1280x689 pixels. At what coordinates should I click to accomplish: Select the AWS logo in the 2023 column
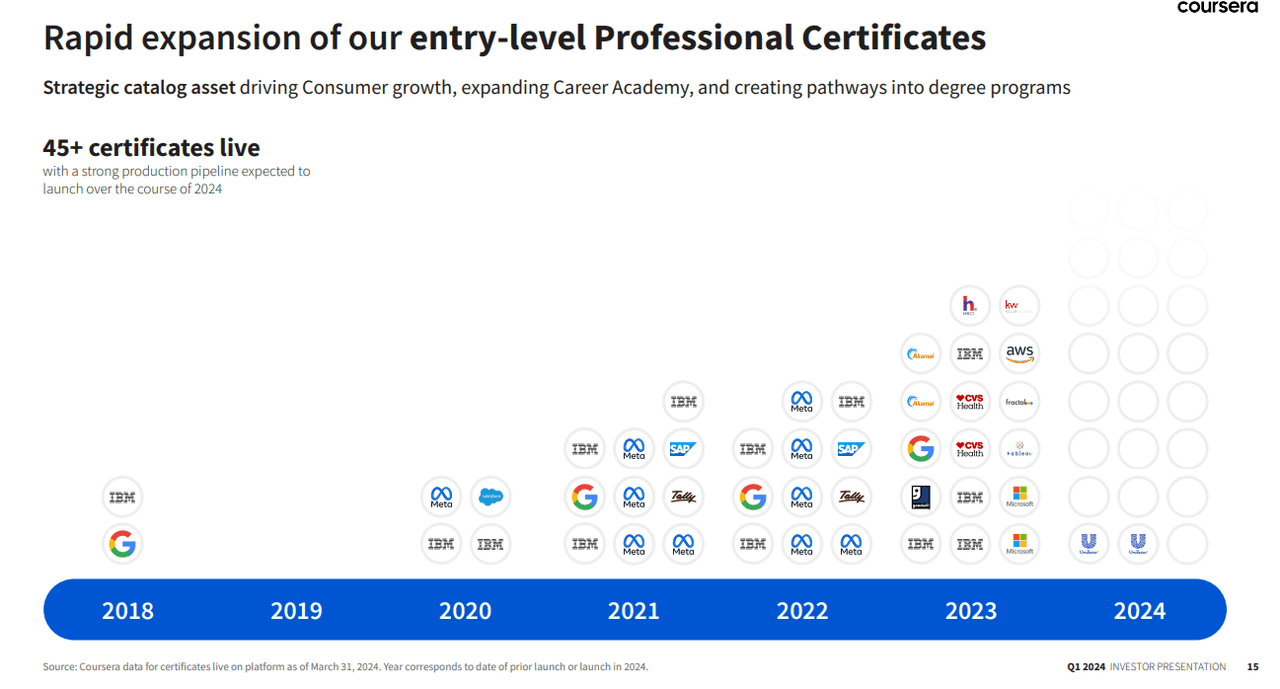click(1019, 353)
